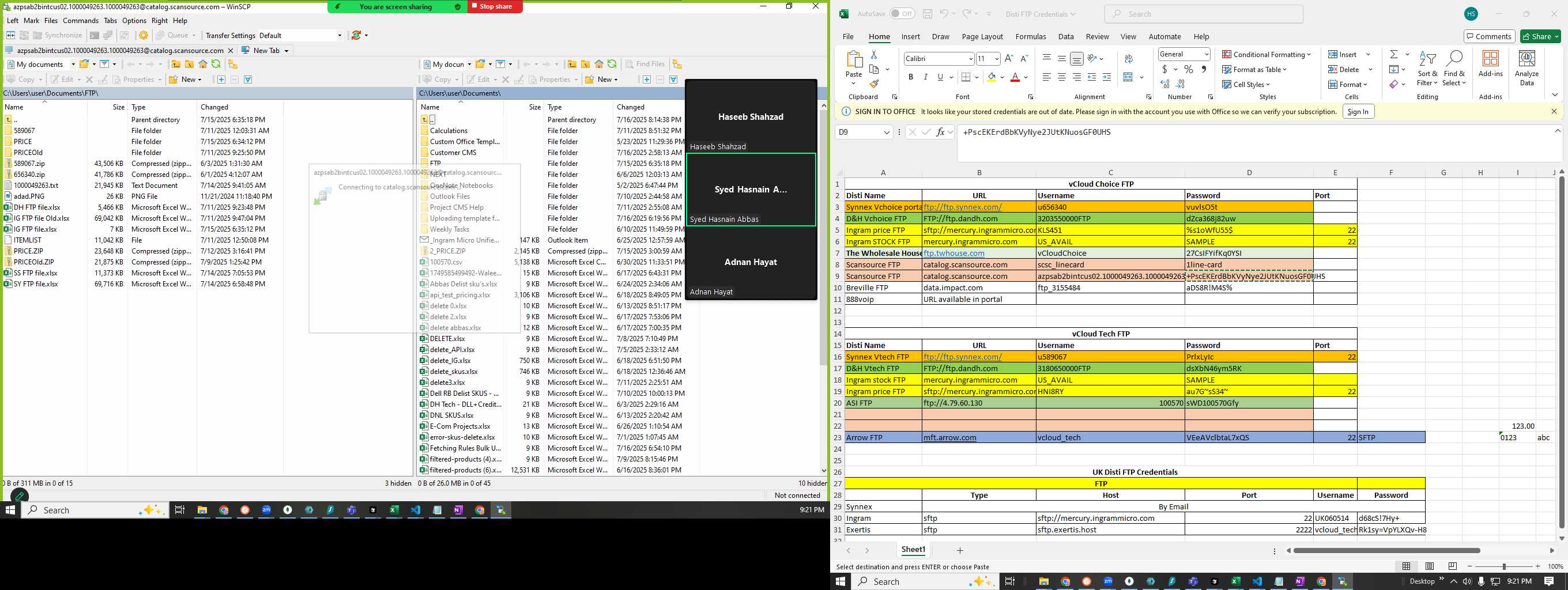
Task: Click Comma Style icon in Excel
Action: point(1204,69)
